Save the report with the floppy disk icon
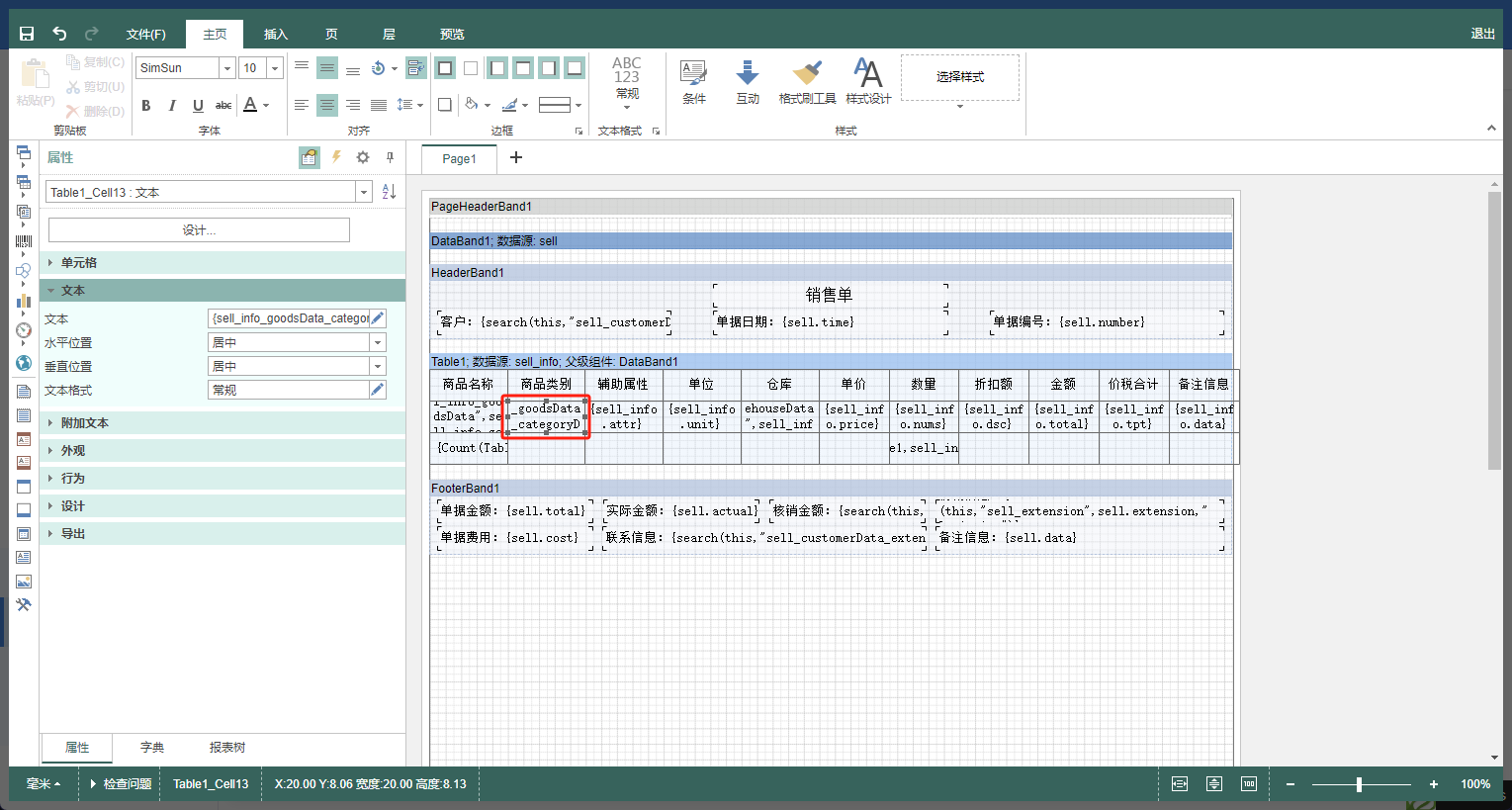This screenshot has height=810, width=1512. (27, 34)
